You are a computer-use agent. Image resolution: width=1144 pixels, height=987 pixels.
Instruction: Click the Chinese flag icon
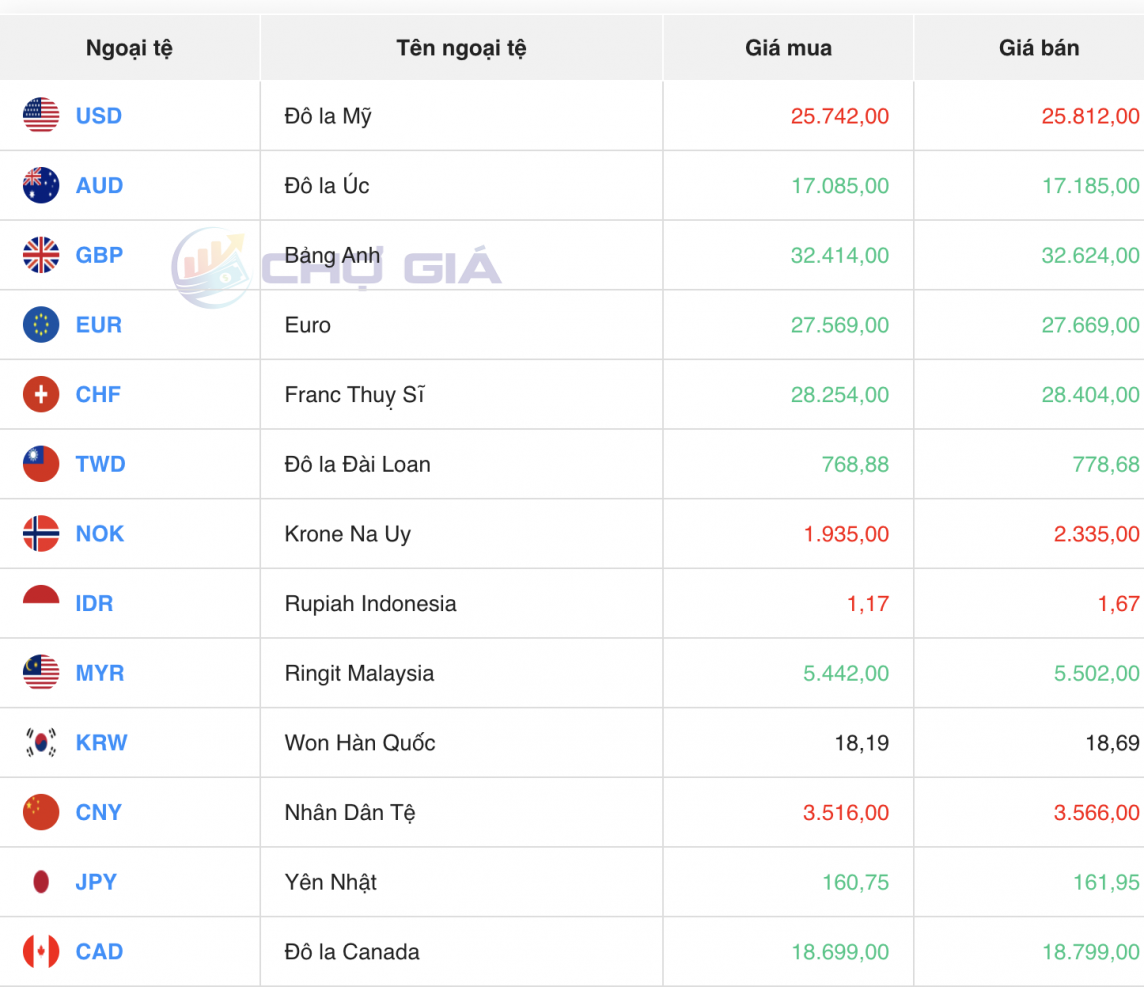pos(40,812)
